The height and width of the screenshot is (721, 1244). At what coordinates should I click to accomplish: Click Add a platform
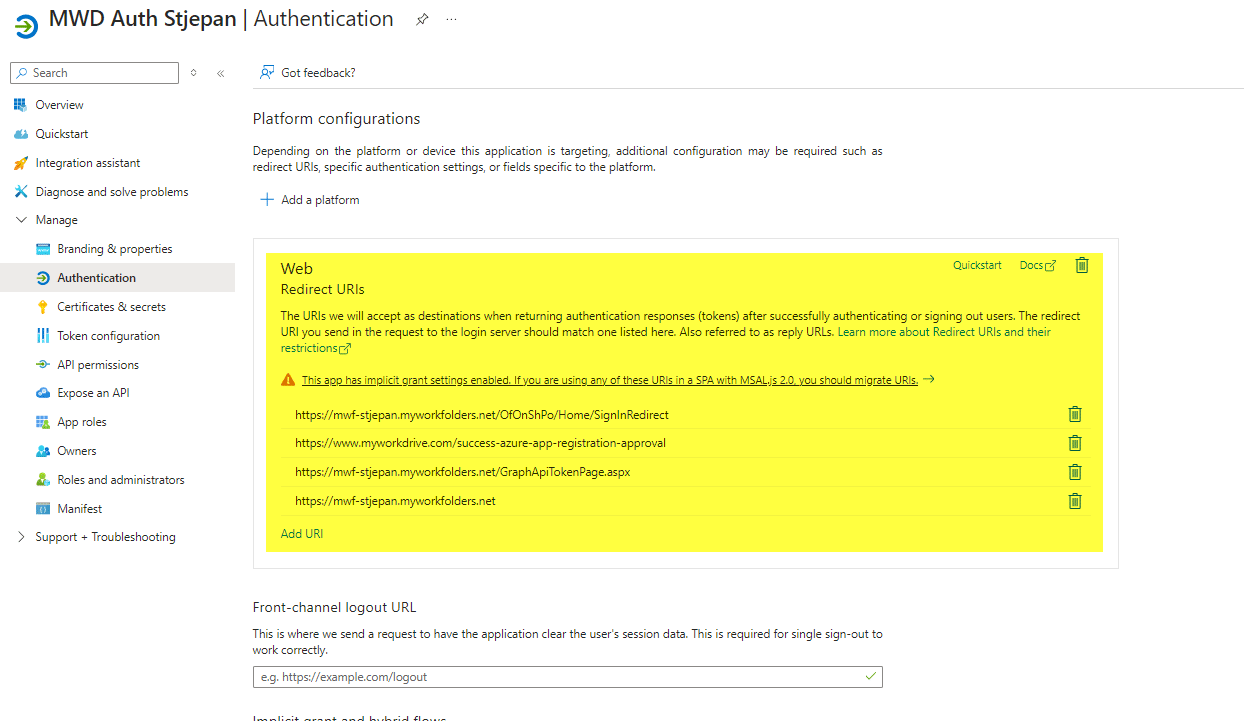310,200
